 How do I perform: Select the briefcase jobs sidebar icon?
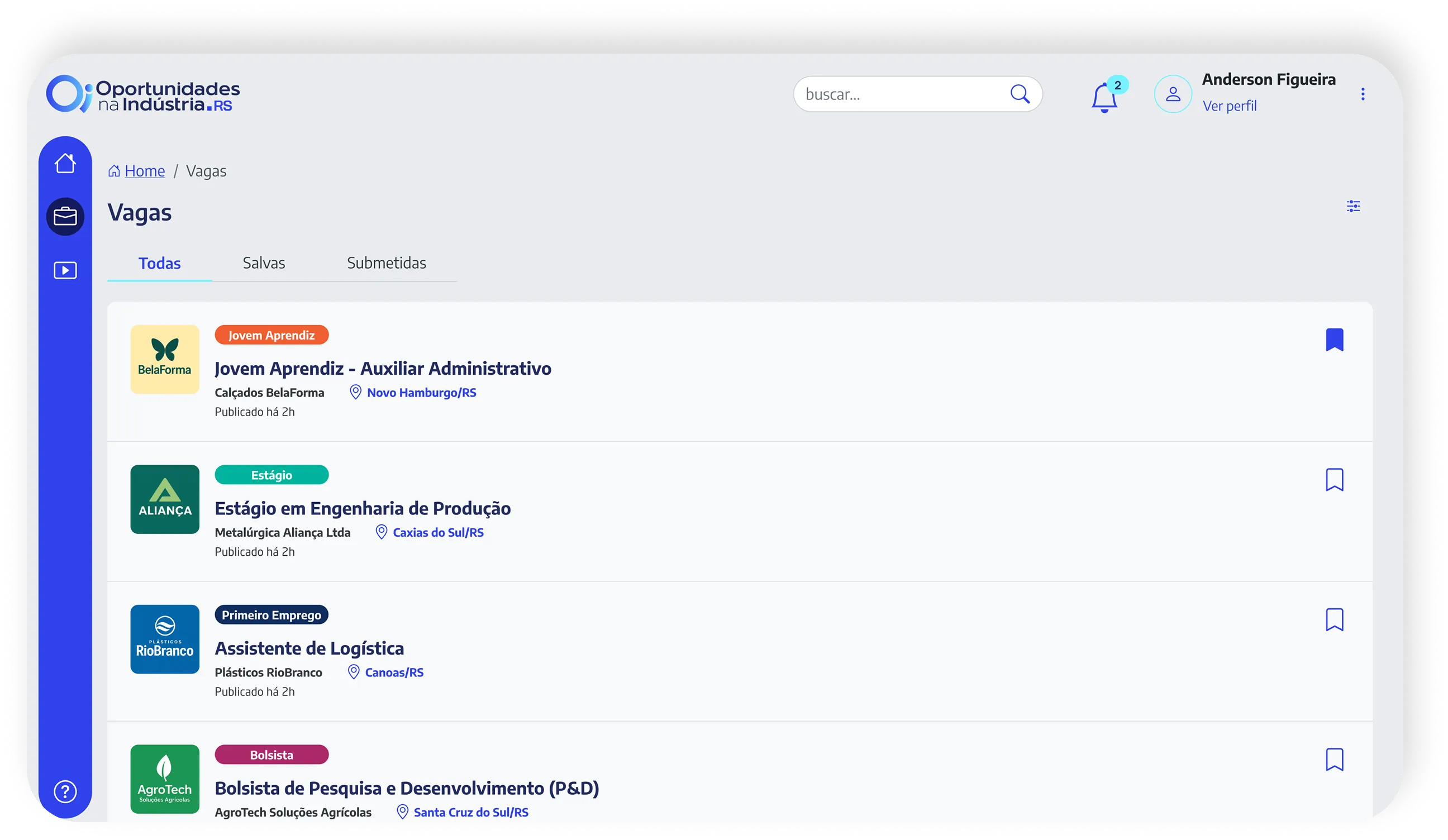pos(65,217)
